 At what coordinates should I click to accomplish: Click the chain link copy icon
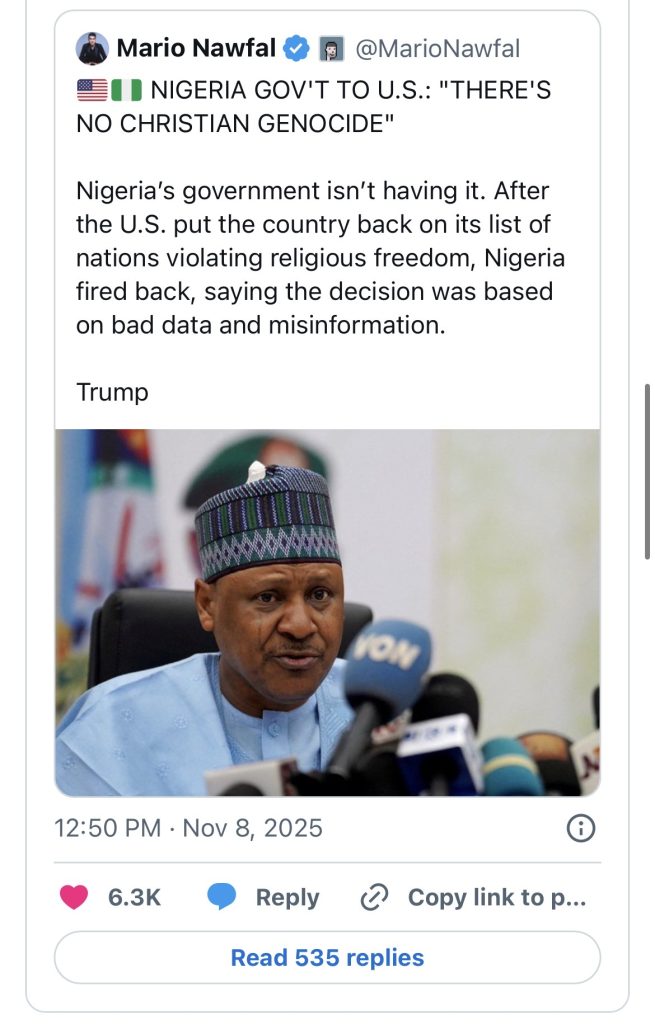(373, 897)
